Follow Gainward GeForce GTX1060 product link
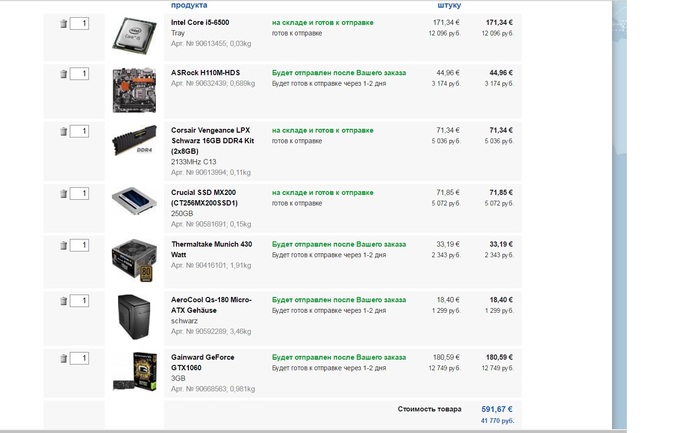700x433 pixels. 203,362
